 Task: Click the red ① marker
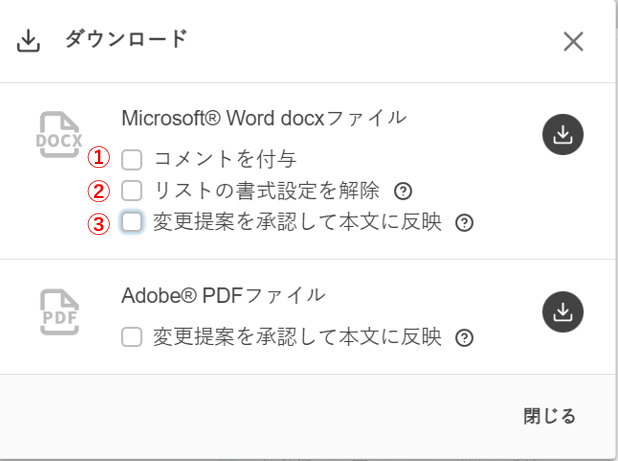[x=98, y=158]
